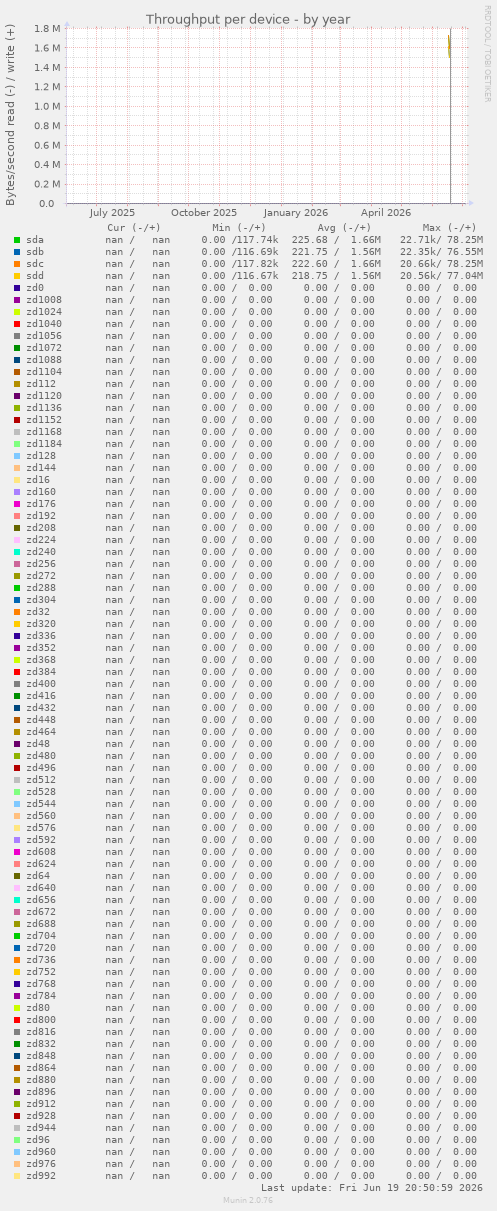Select the zd1184 legend entry

44,444
